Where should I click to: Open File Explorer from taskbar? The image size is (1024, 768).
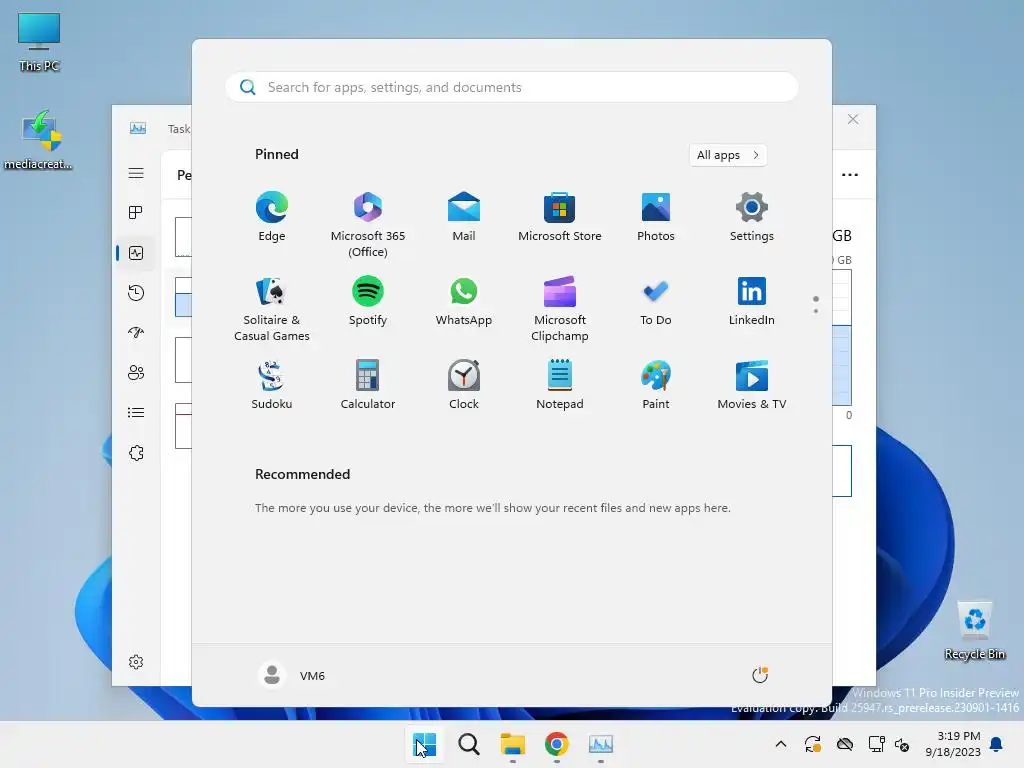(513, 744)
